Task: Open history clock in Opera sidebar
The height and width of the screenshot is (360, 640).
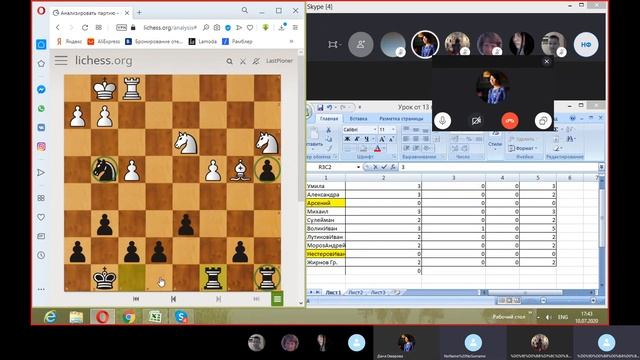Action: [x=41, y=255]
